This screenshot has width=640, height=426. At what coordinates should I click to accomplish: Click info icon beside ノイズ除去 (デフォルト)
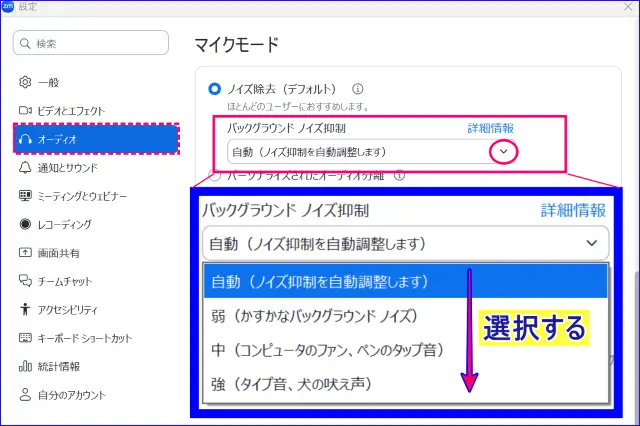click(357, 88)
